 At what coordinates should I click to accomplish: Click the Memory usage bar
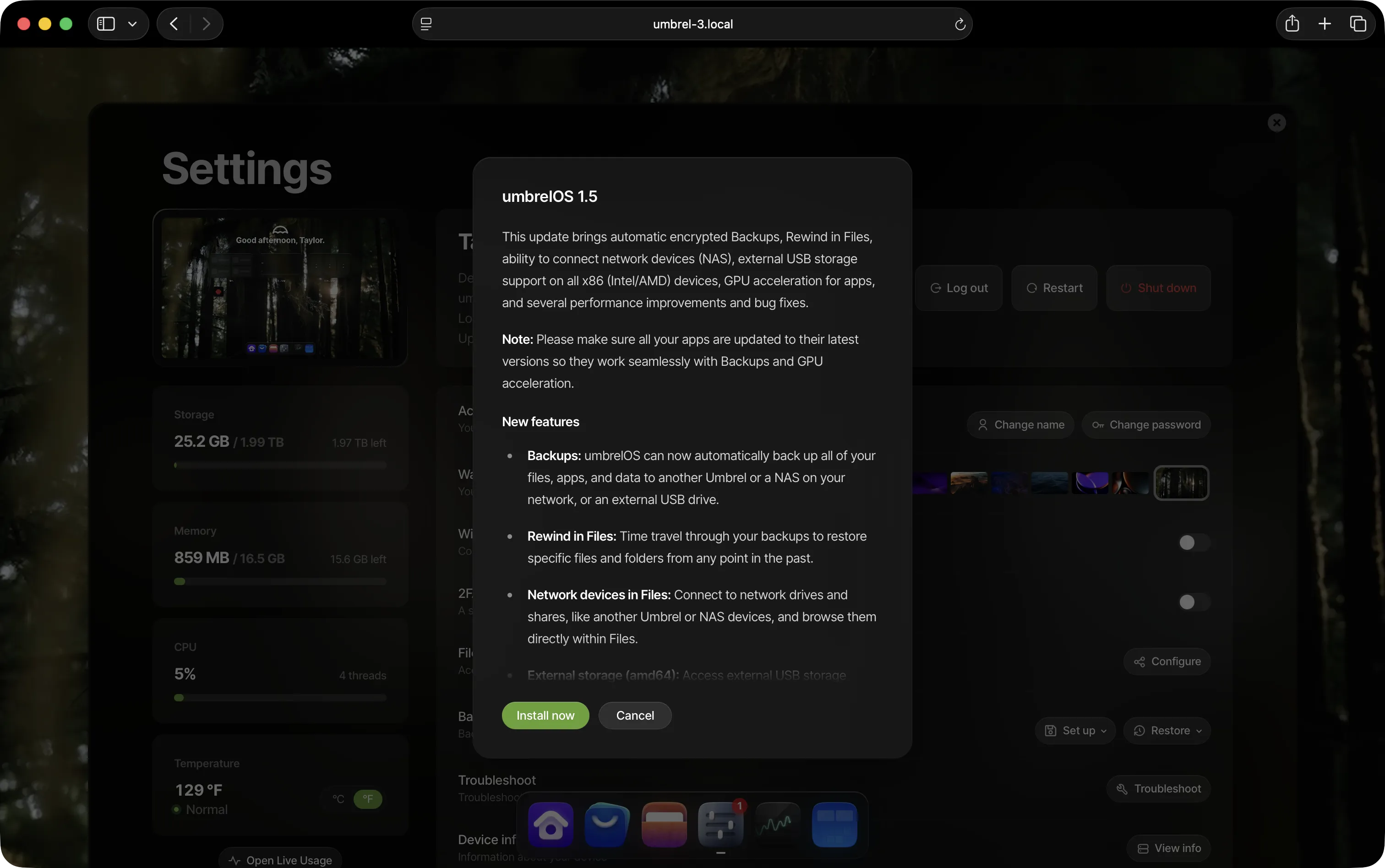point(280,581)
